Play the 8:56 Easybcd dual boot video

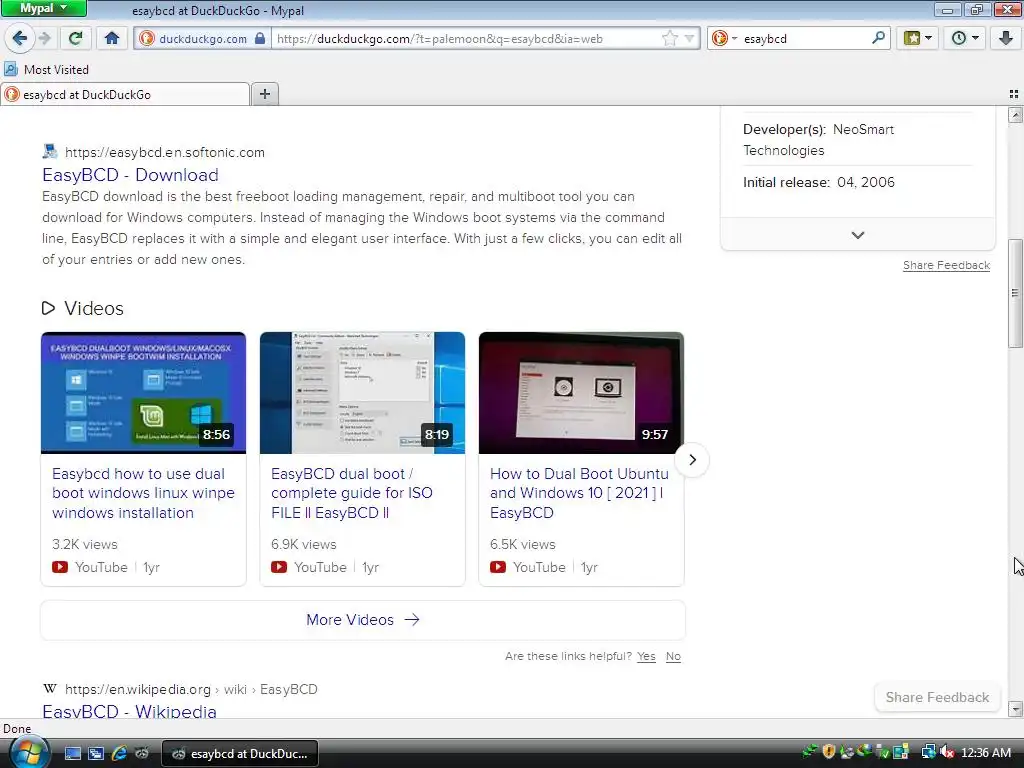(x=144, y=392)
